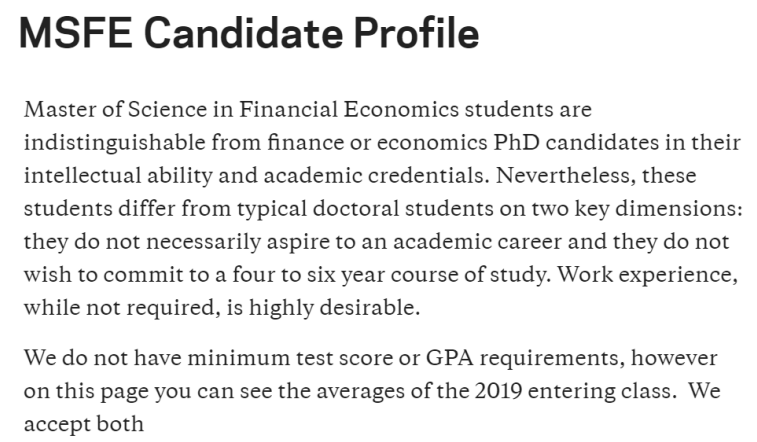Click the phrase 'academic career'

477,241
